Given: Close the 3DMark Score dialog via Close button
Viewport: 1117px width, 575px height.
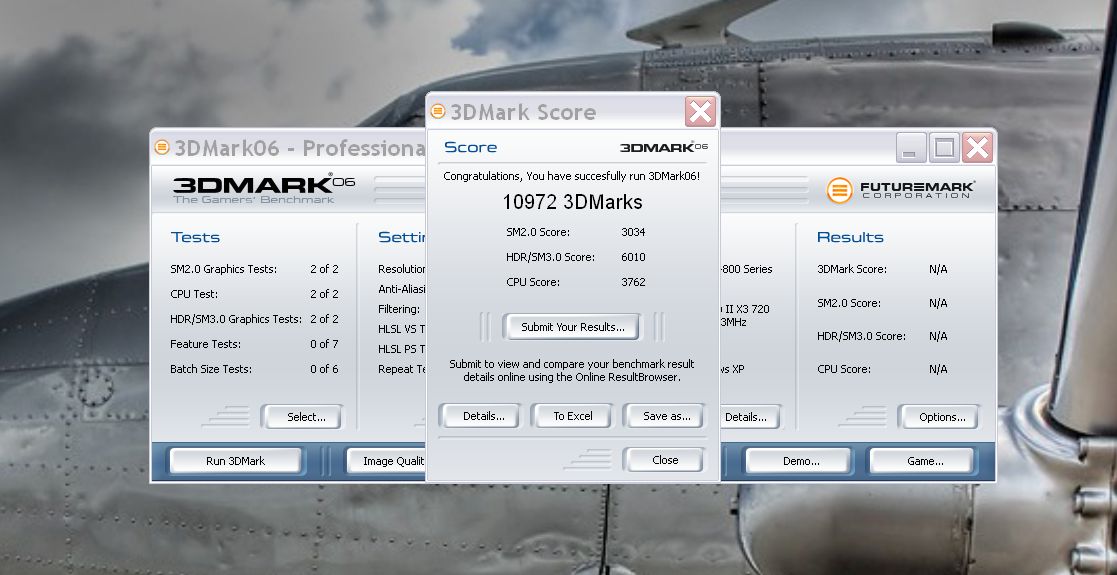Looking at the screenshot, I should tap(665, 460).
